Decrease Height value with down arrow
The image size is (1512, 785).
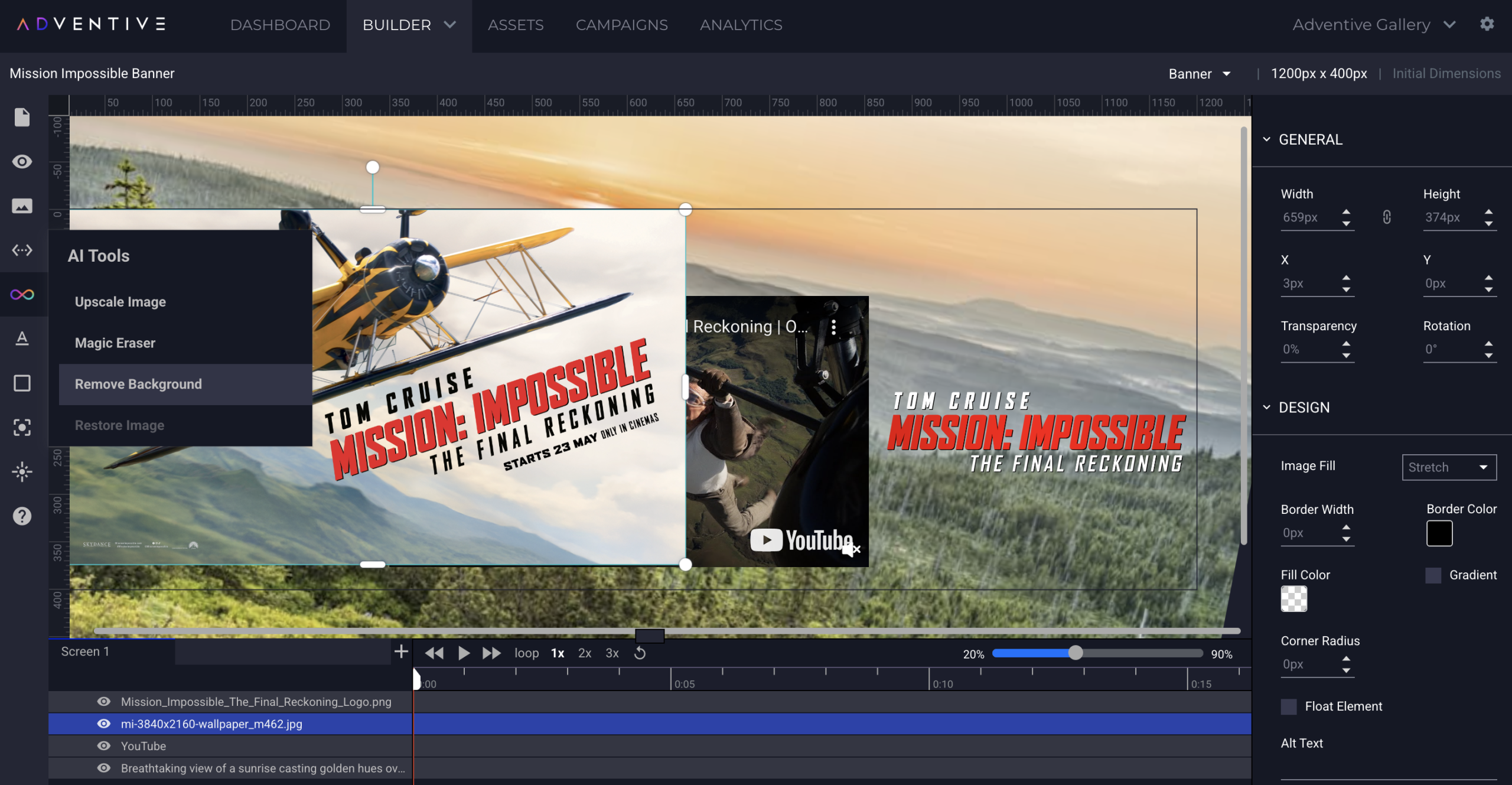tap(1488, 224)
